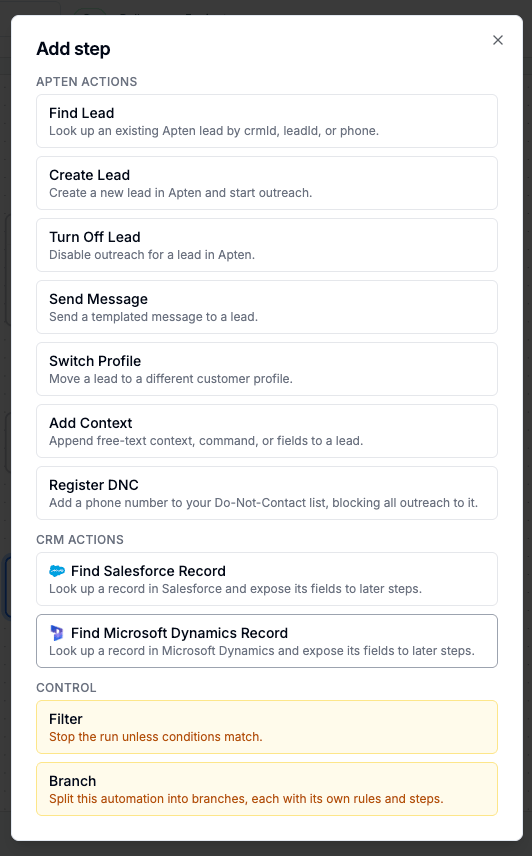Click 'Look up a record in Microsoft Dynamics' description
The height and width of the screenshot is (856, 532).
pos(262,651)
